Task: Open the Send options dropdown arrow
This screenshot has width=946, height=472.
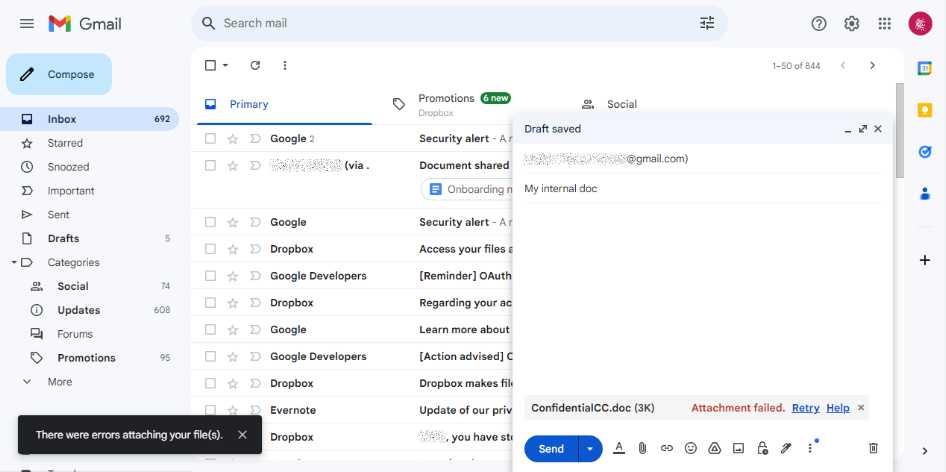Action: pos(590,448)
